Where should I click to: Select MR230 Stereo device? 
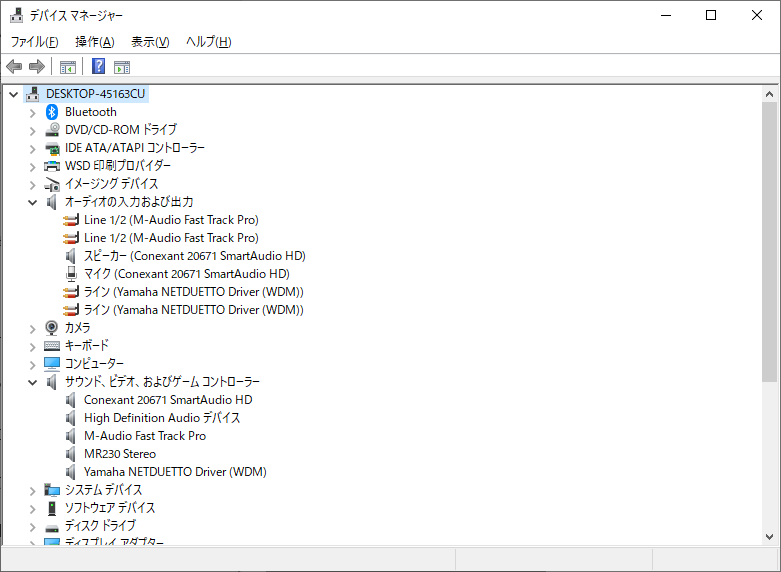(120, 453)
